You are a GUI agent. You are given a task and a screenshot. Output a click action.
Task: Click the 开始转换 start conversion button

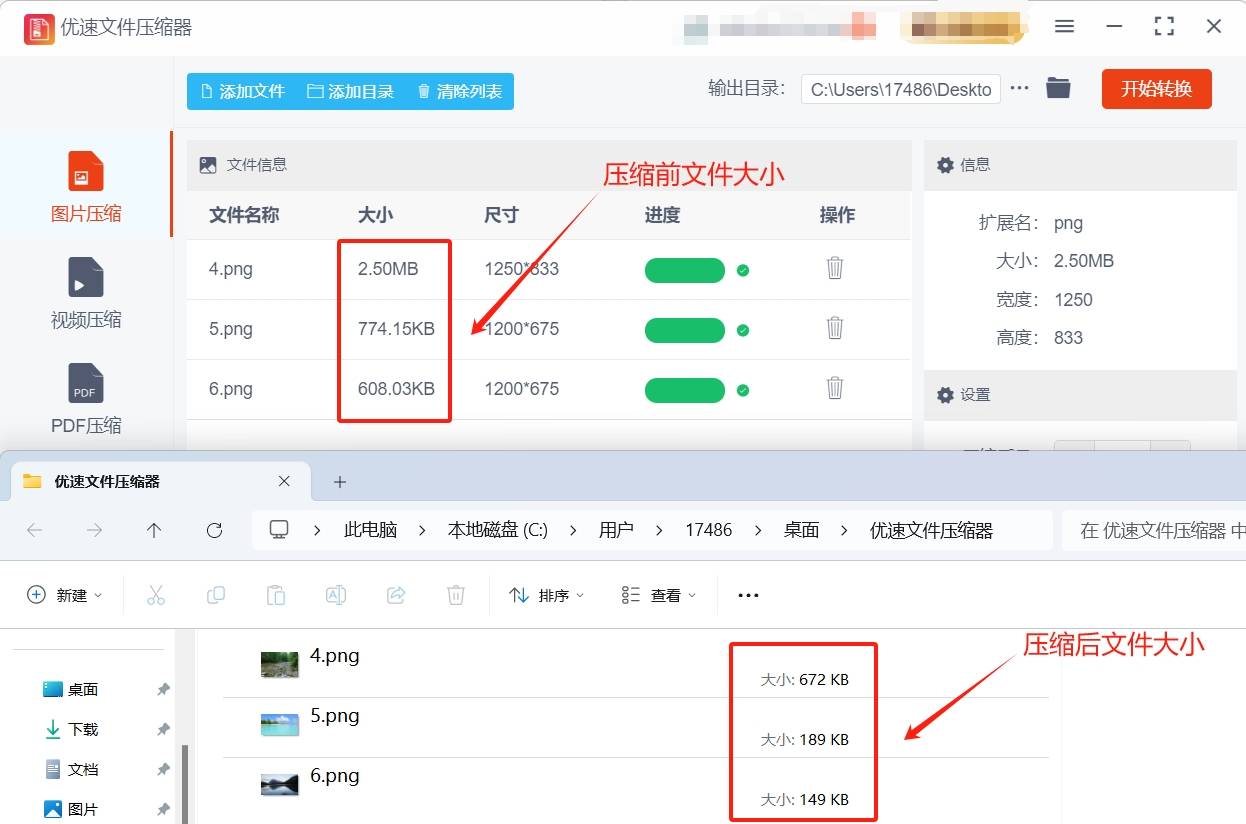click(x=1156, y=88)
